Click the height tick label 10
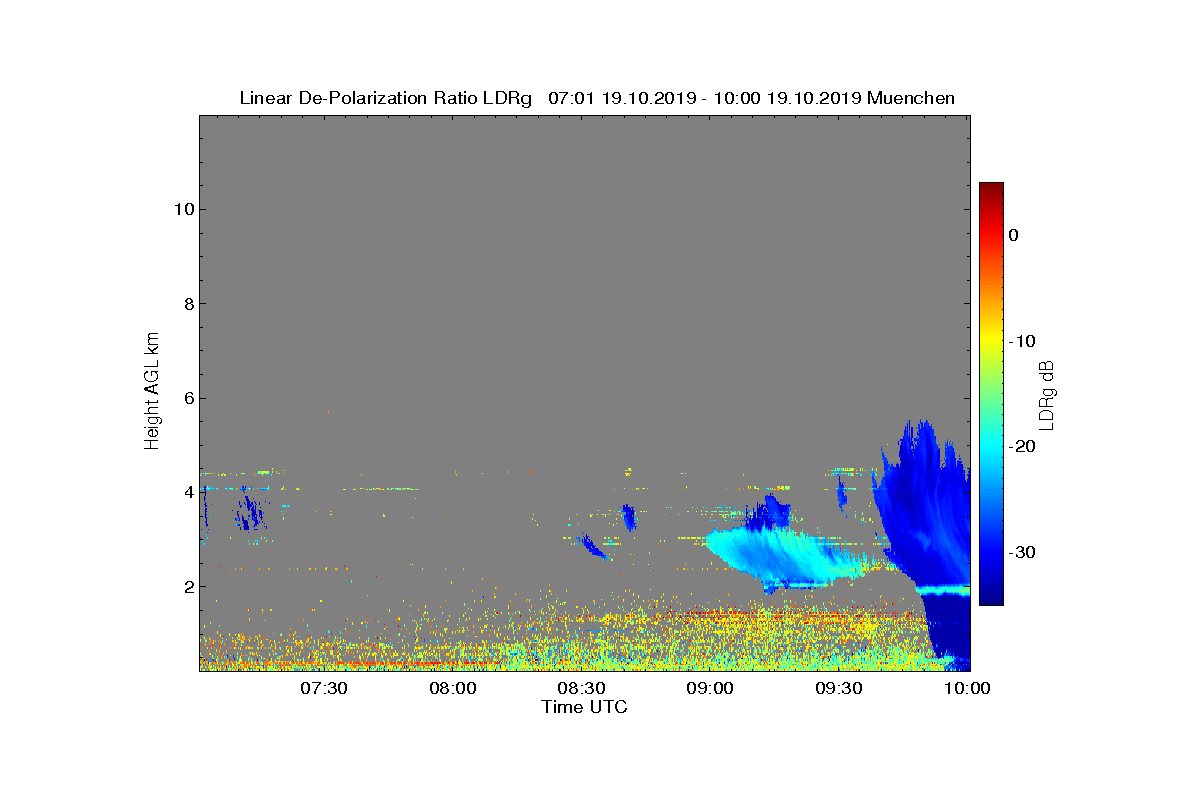Viewport: 1200px width, 800px height. pyautogui.click(x=182, y=209)
